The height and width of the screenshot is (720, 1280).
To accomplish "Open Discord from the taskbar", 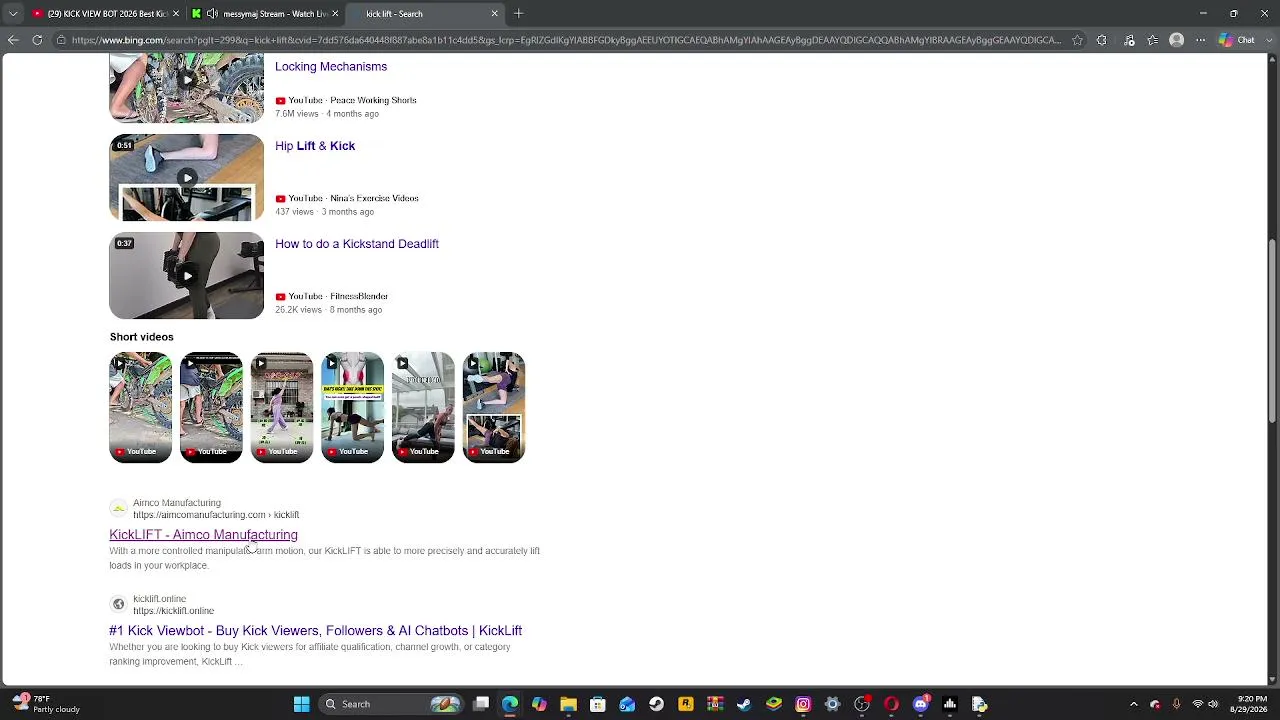I will coord(920,704).
